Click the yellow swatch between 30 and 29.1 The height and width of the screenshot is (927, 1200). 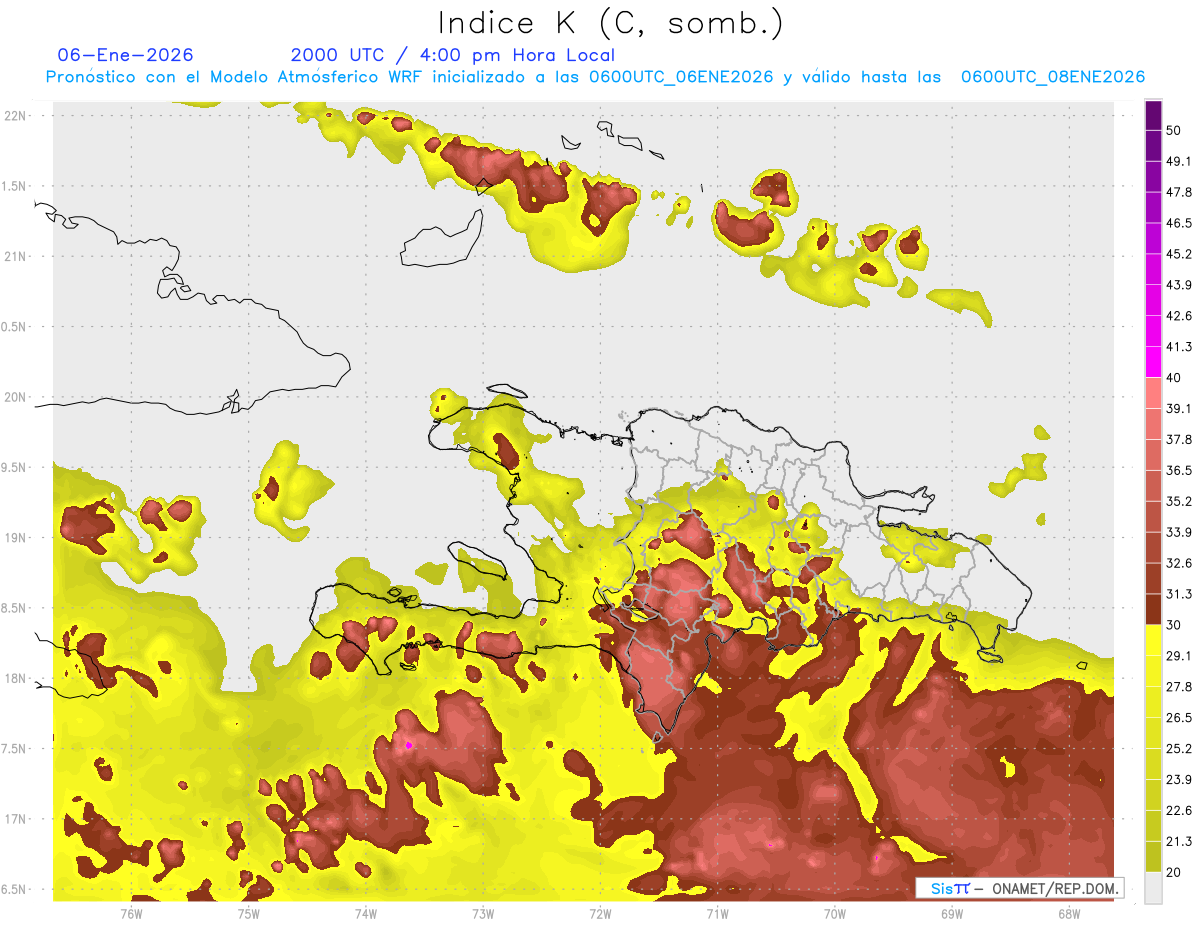(1153, 640)
